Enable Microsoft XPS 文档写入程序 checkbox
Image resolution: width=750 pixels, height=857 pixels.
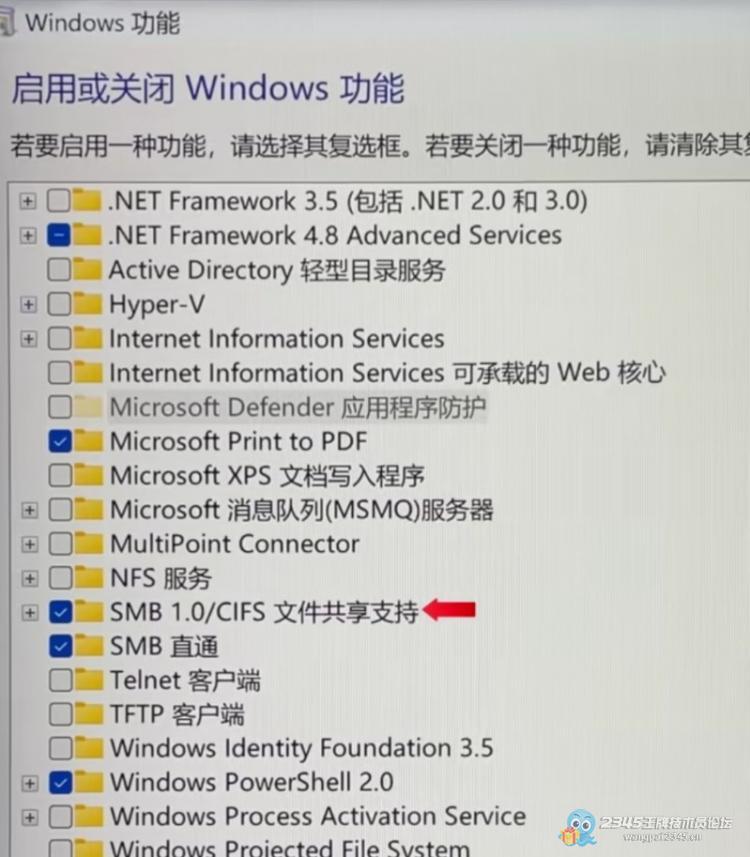(x=60, y=475)
